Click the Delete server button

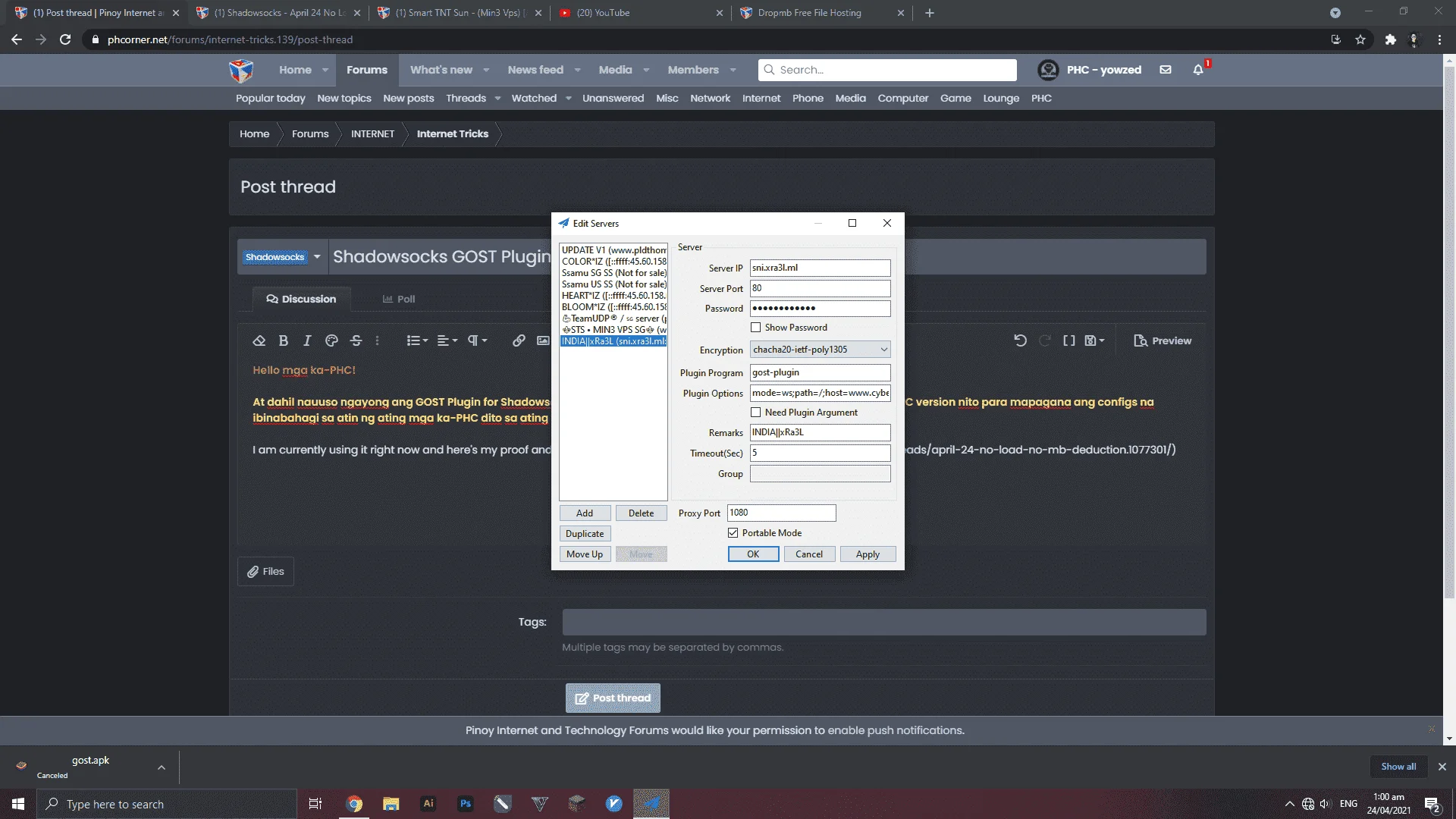pyautogui.click(x=641, y=513)
